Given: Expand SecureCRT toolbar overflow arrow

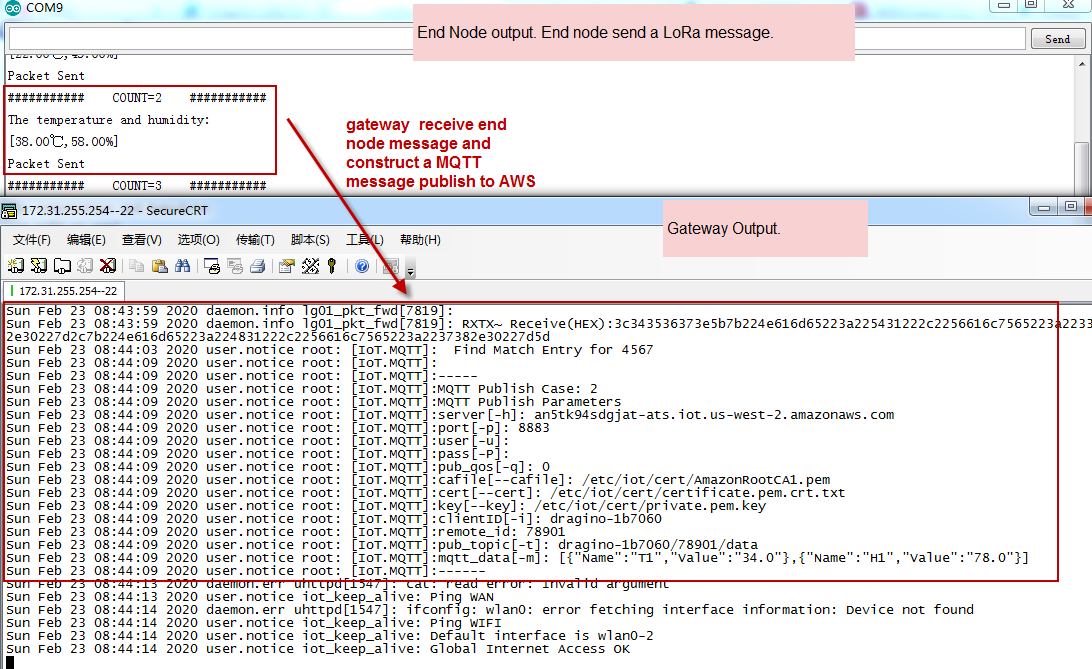Looking at the screenshot, I should [410, 271].
